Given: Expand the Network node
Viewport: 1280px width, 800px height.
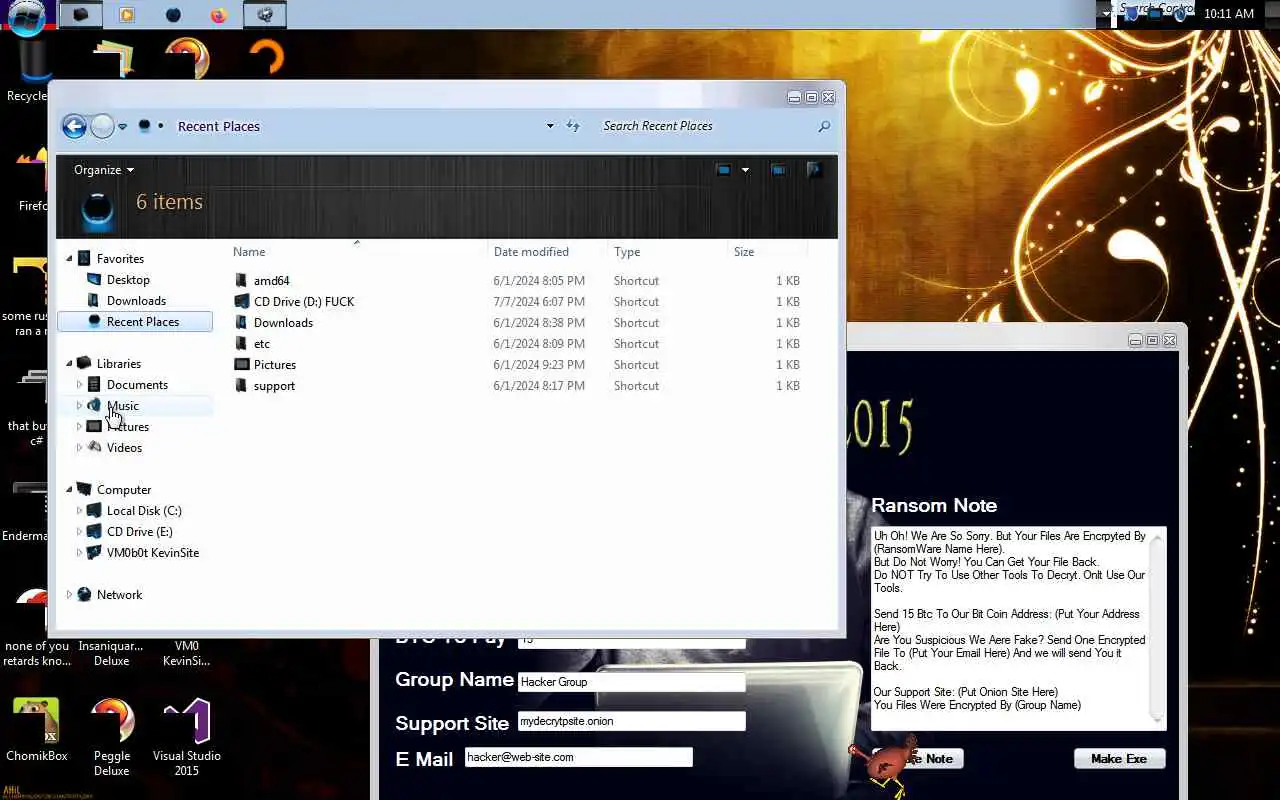Looking at the screenshot, I should point(70,595).
